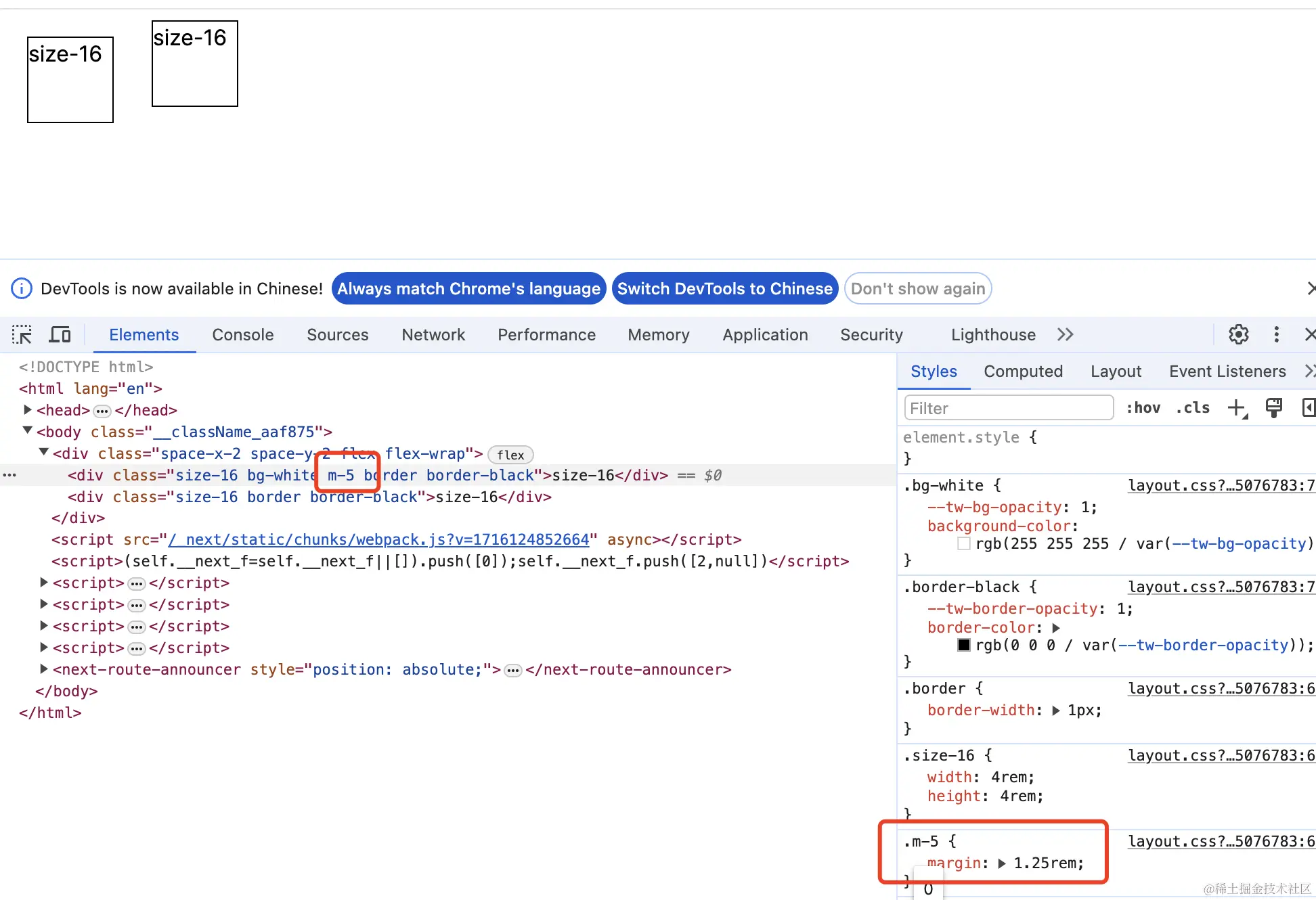Select the html lang="en" node
Image resolution: width=1316 pixels, height=900 pixels.
[91, 388]
